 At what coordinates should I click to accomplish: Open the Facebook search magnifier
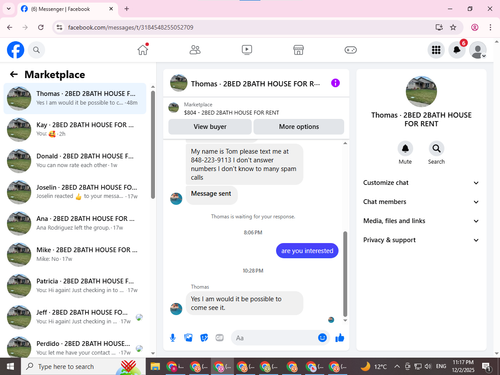point(36,50)
